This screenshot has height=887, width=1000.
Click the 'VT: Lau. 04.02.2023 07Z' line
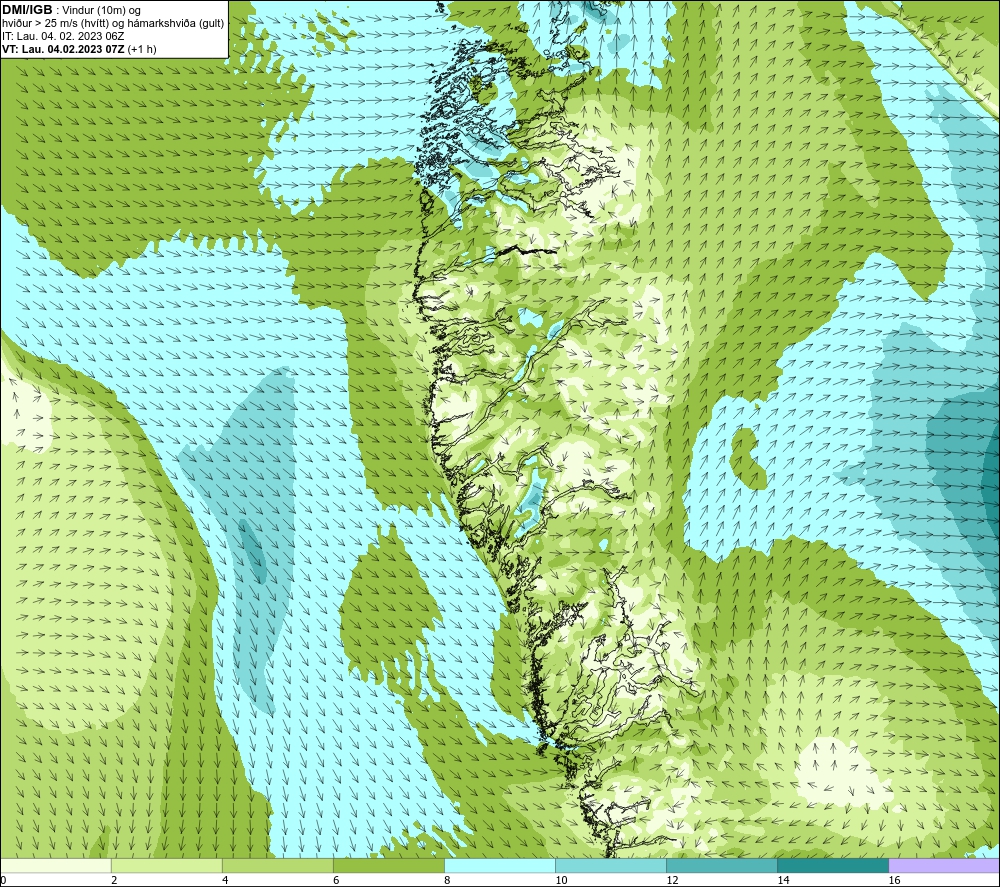[63, 49]
